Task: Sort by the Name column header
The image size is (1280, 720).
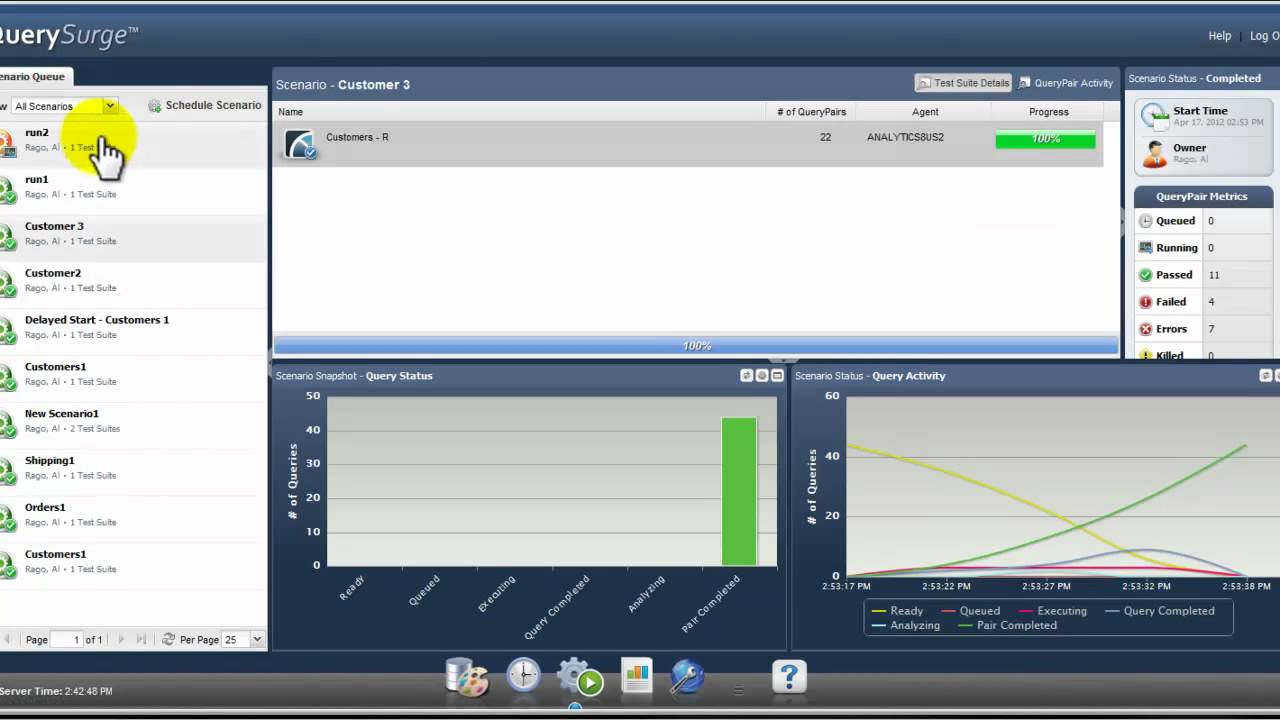Action: pyautogui.click(x=520, y=112)
